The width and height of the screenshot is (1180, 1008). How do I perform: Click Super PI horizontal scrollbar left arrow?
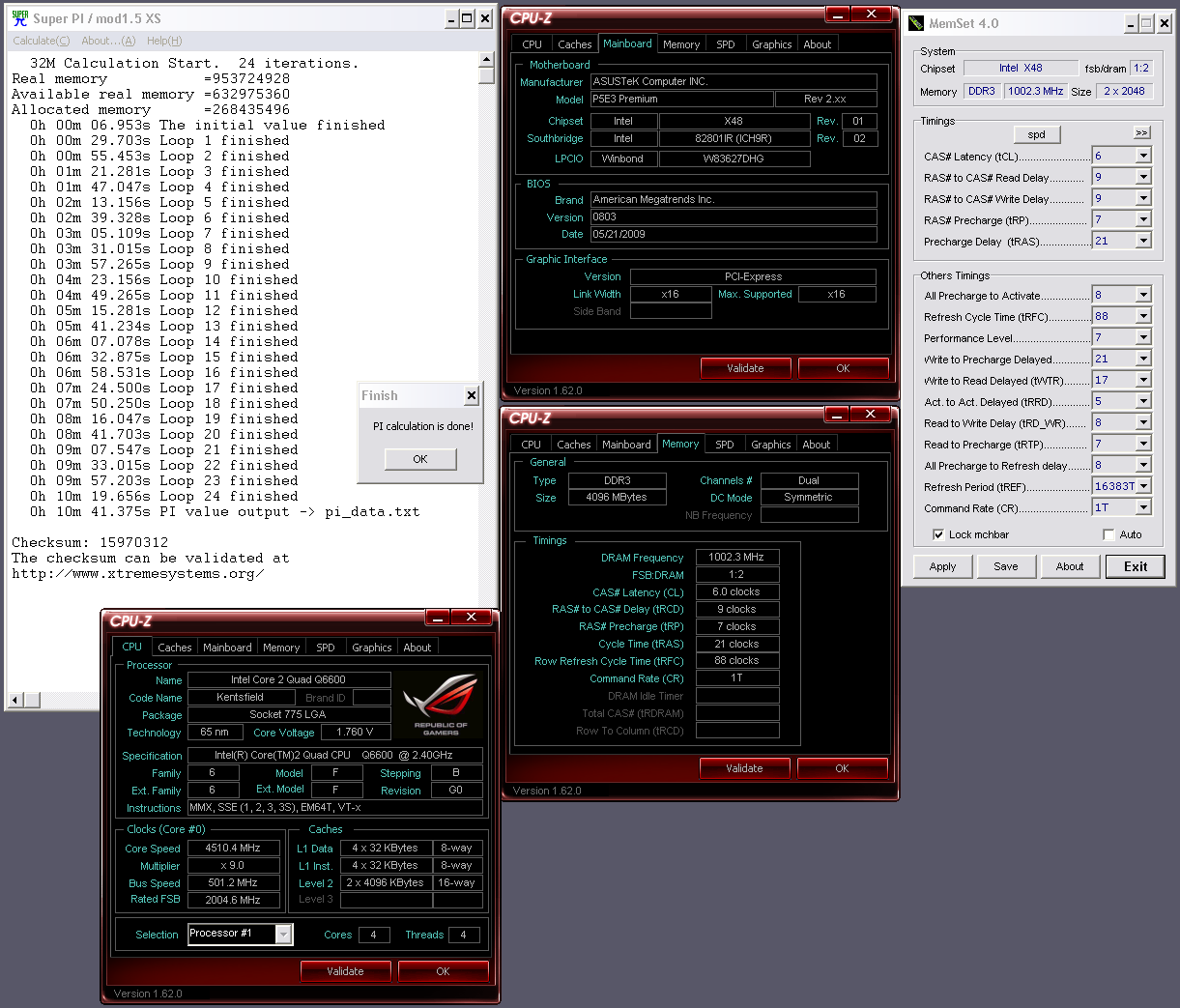15,700
